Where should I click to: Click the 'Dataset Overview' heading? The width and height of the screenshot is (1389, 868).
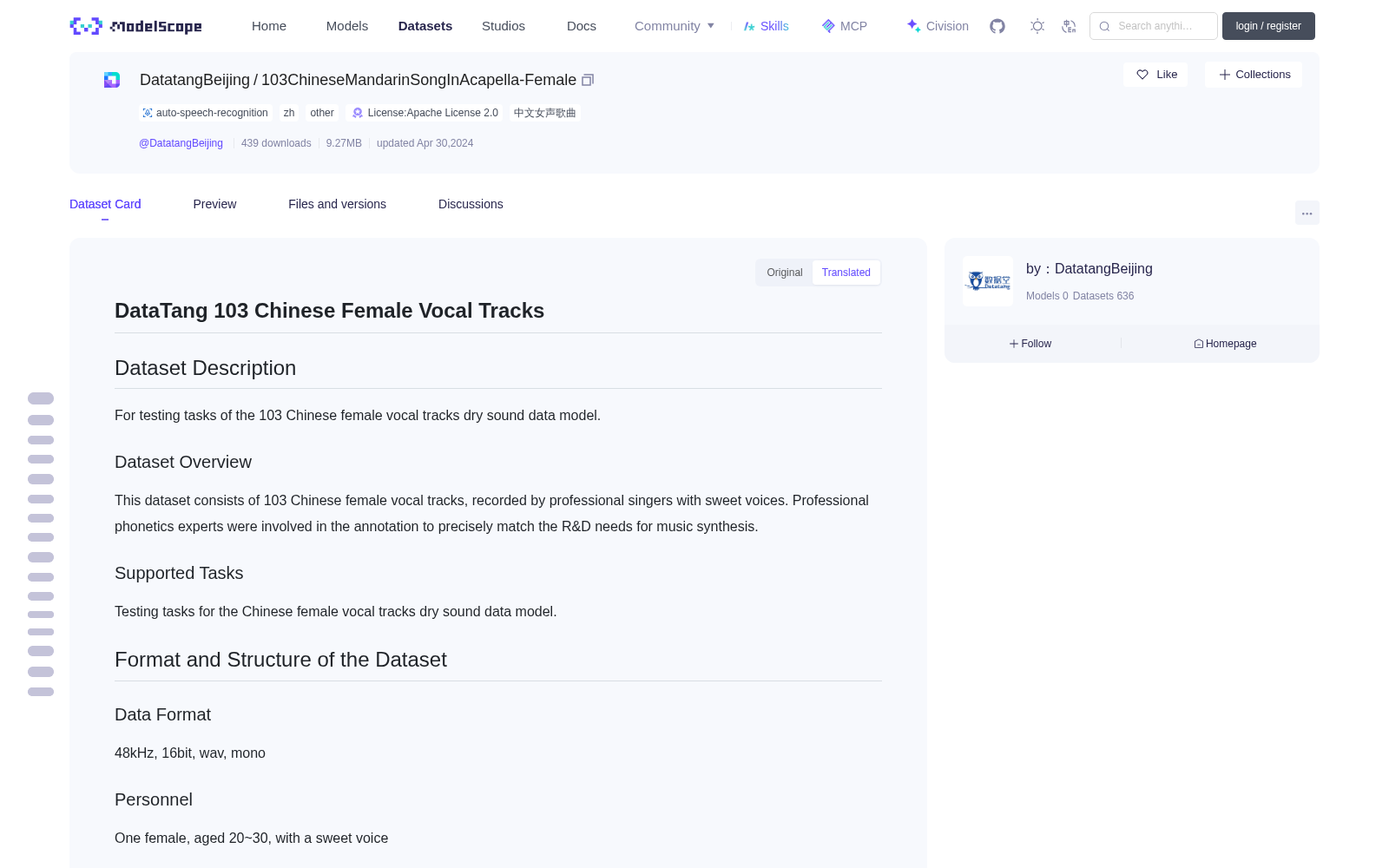pyautogui.click(x=183, y=463)
